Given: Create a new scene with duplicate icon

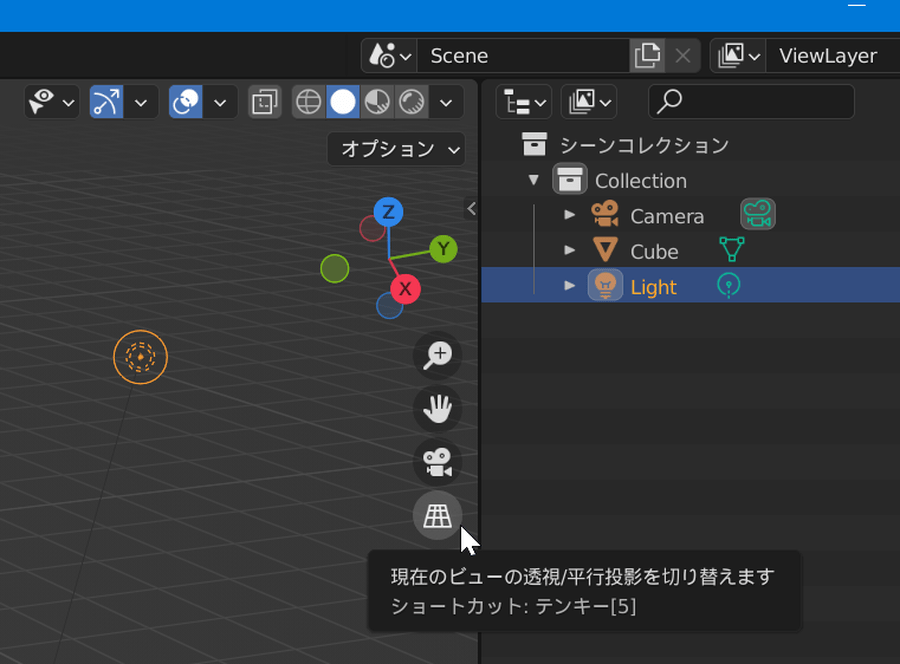Looking at the screenshot, I should coord(647,56).
